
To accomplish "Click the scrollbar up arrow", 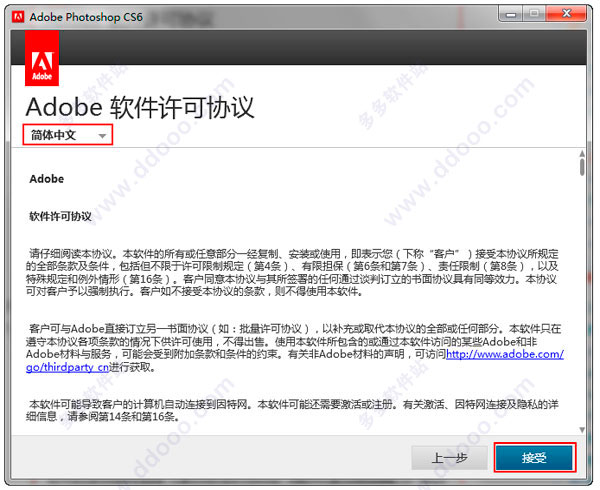I will [582, 153].
